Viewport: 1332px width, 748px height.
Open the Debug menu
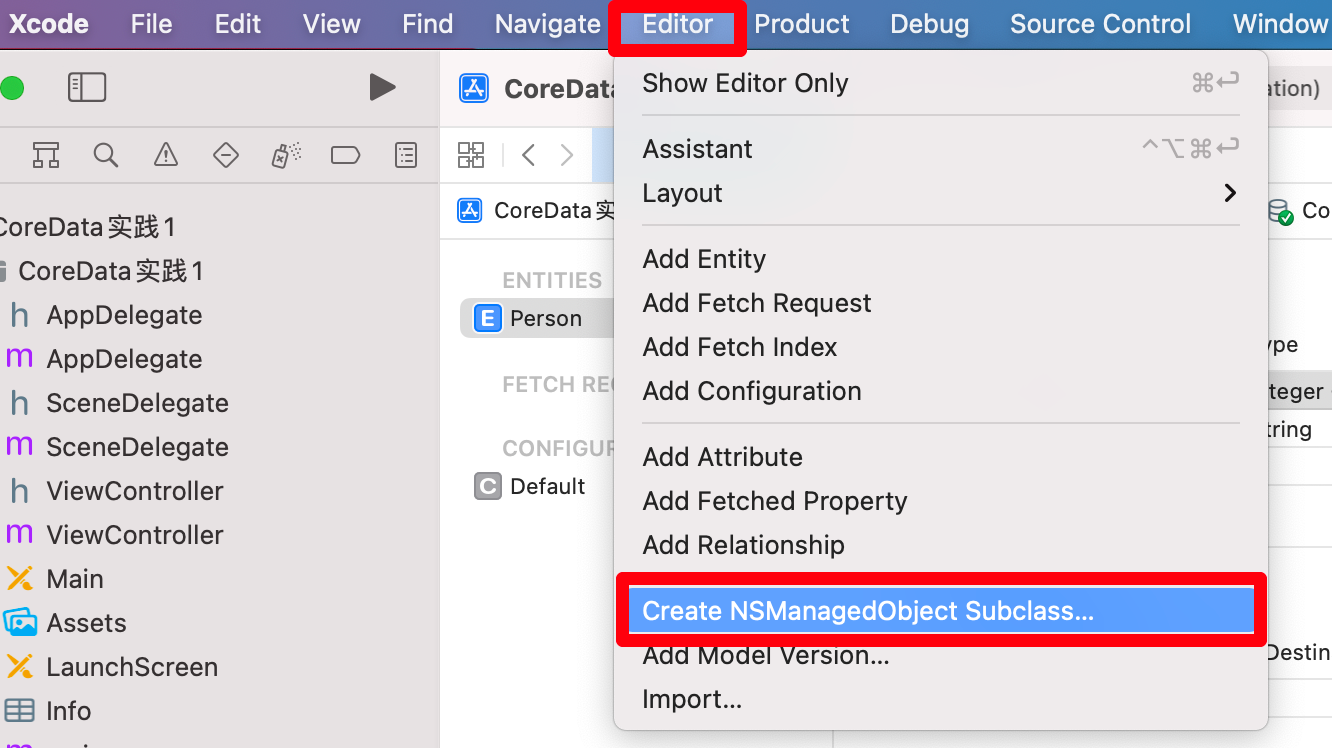[x=930, y=24]
